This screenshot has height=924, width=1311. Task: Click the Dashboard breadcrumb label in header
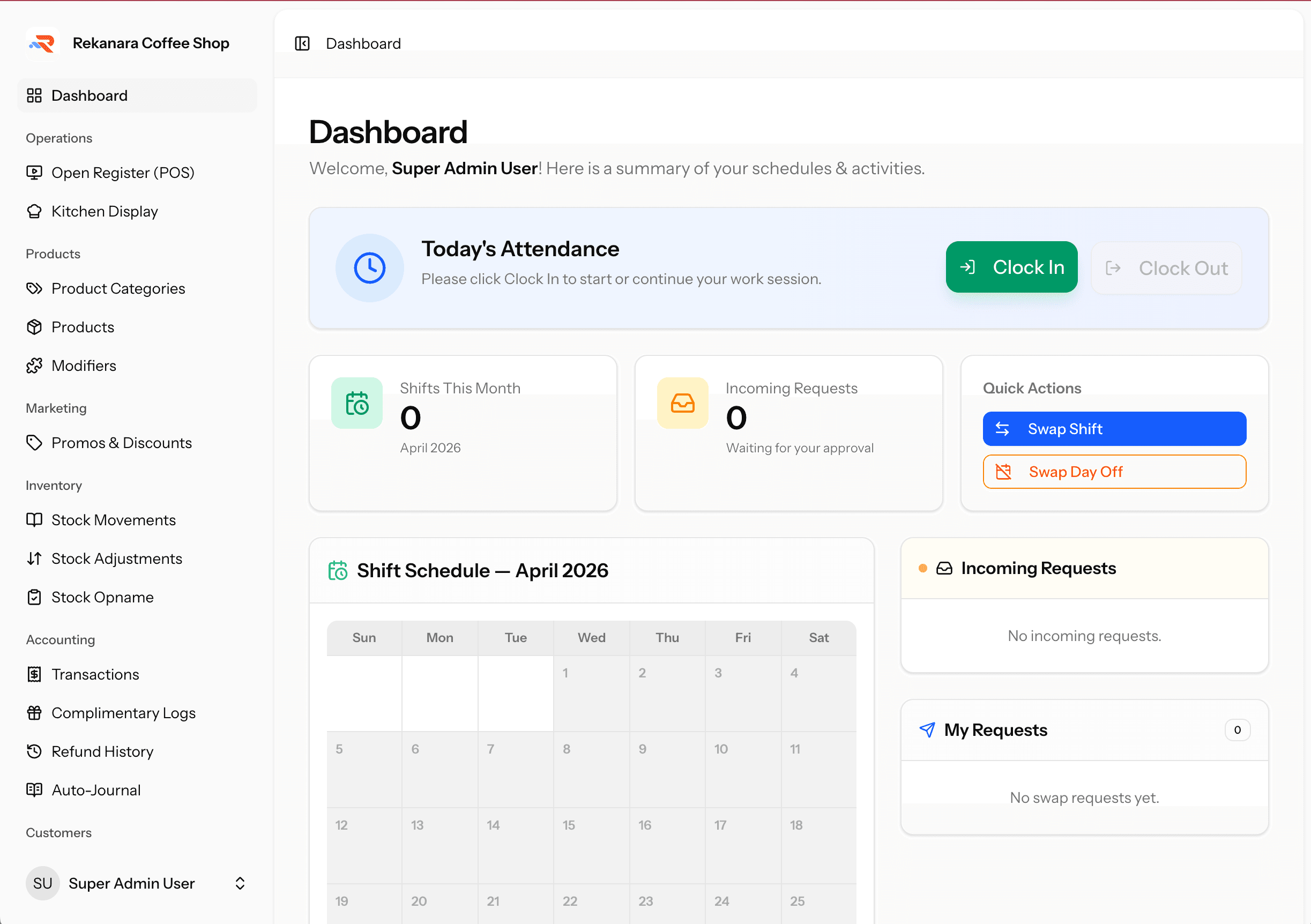[363, 43]
